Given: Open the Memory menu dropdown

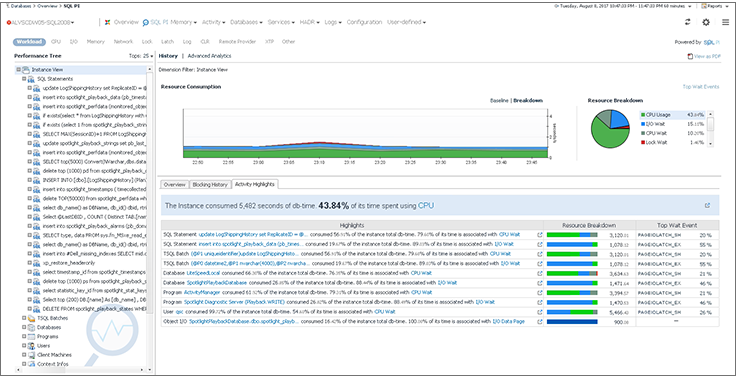Looking at the screenshot, I should (x=183, y=22).
